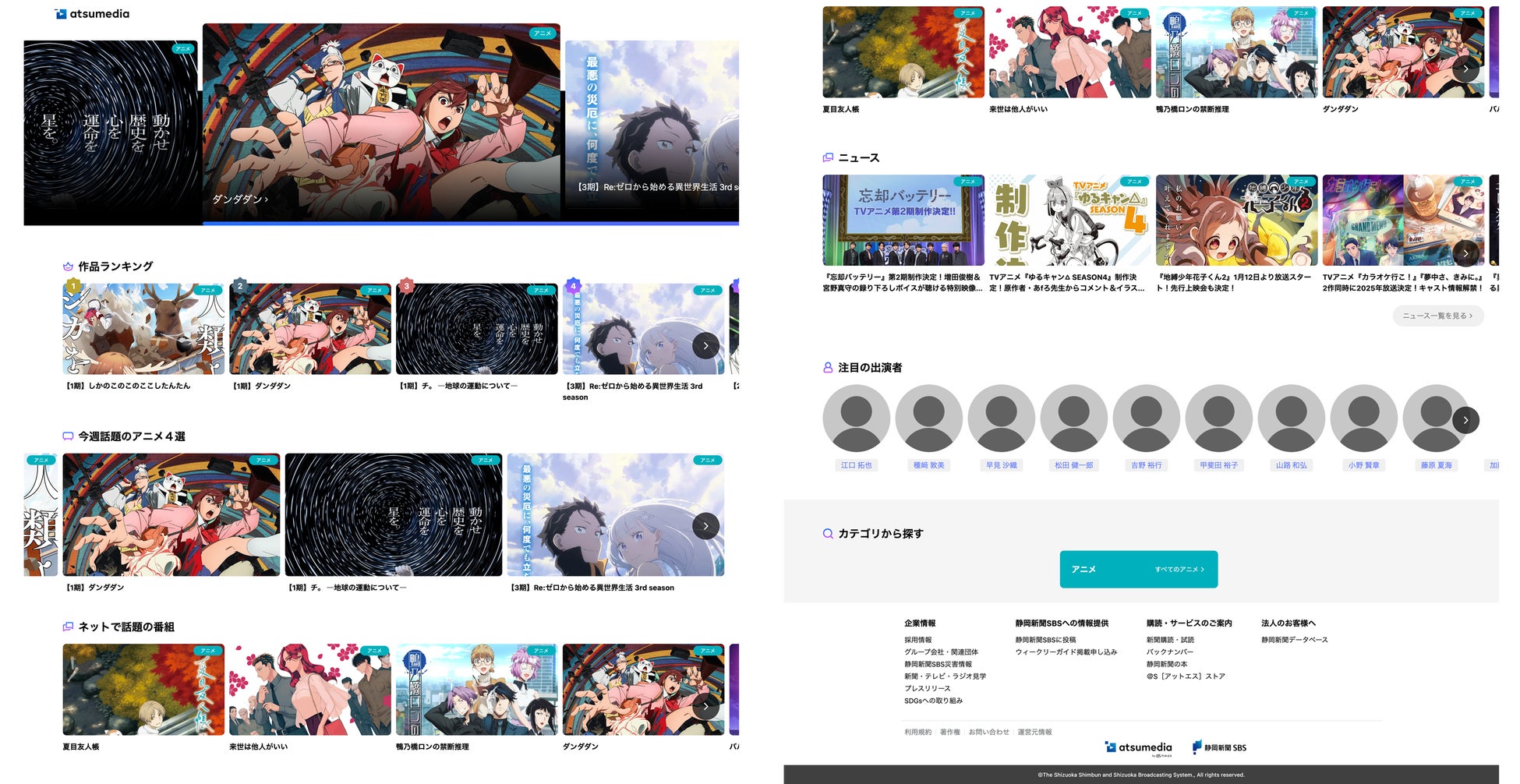The height and width of the screenshot is (784, 1520).
Task: Open 来世は他人がいい thumbnail under ネットで話題の番組 heading
Action: [x=310, y=689]
